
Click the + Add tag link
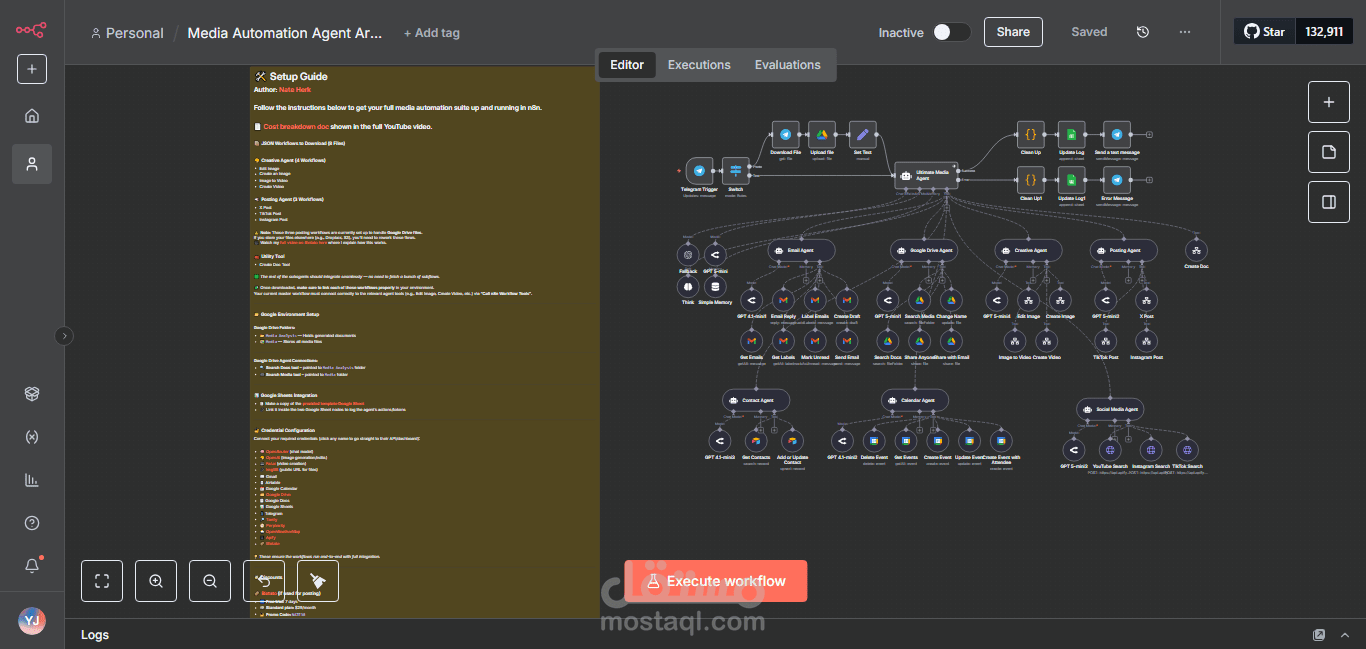432,33
